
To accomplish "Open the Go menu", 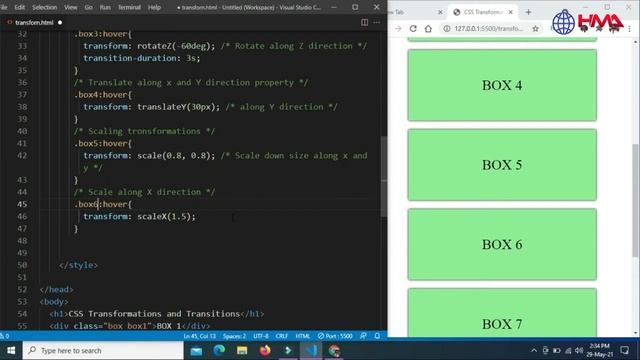I will coord(89,7).
